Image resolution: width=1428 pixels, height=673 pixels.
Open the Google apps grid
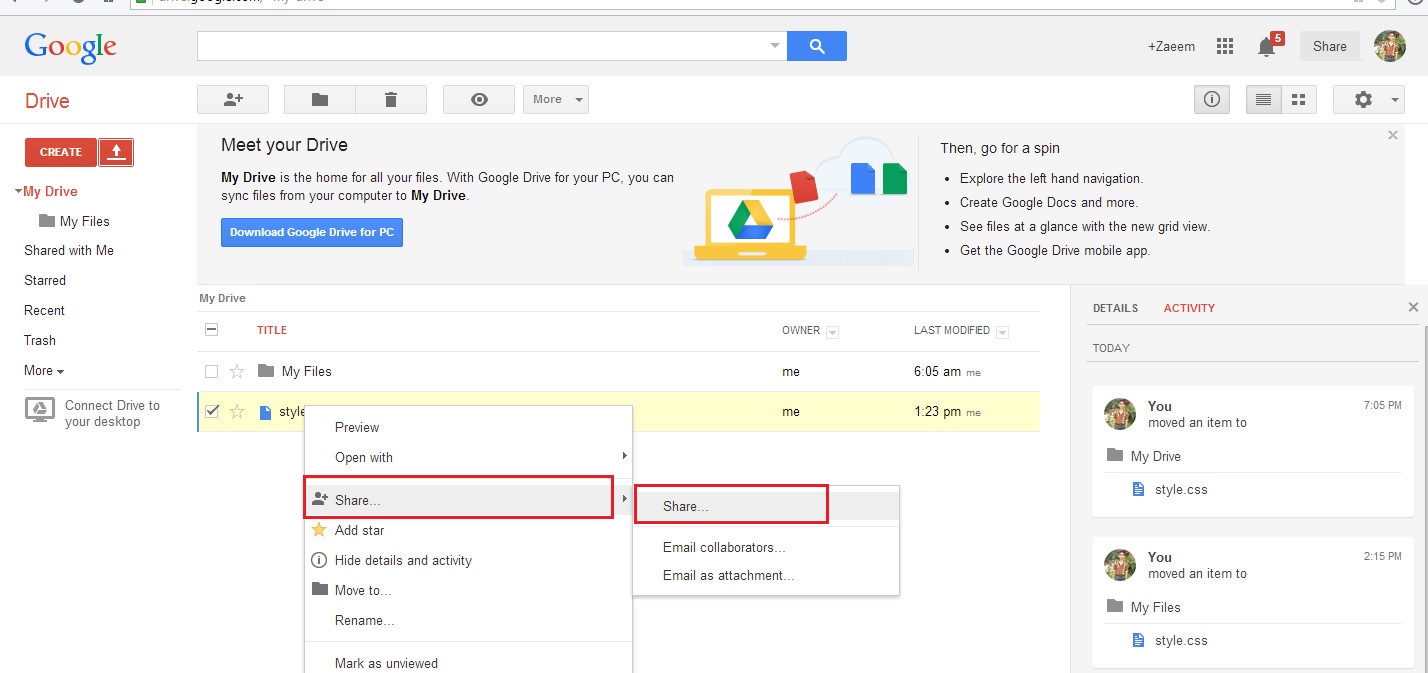tap(1224, 46)
